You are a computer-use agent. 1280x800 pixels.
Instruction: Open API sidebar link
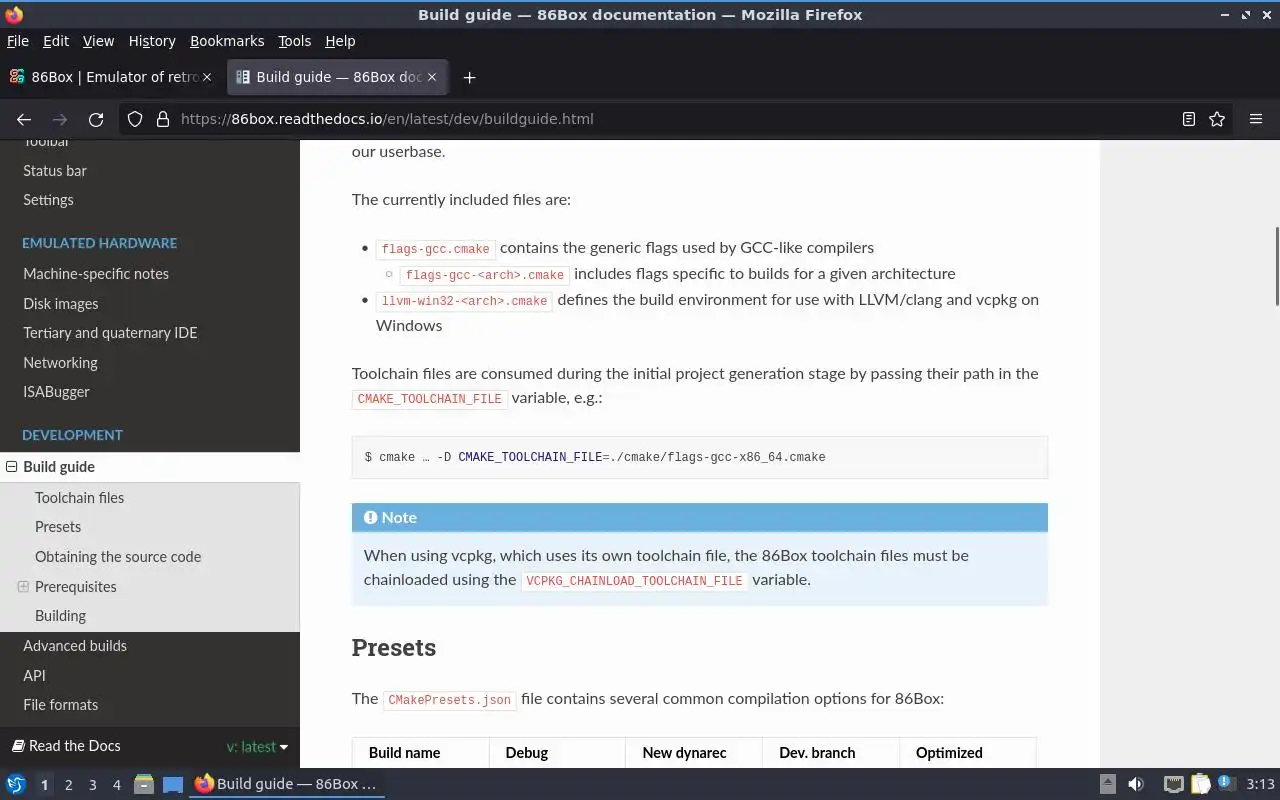point(34,676)
